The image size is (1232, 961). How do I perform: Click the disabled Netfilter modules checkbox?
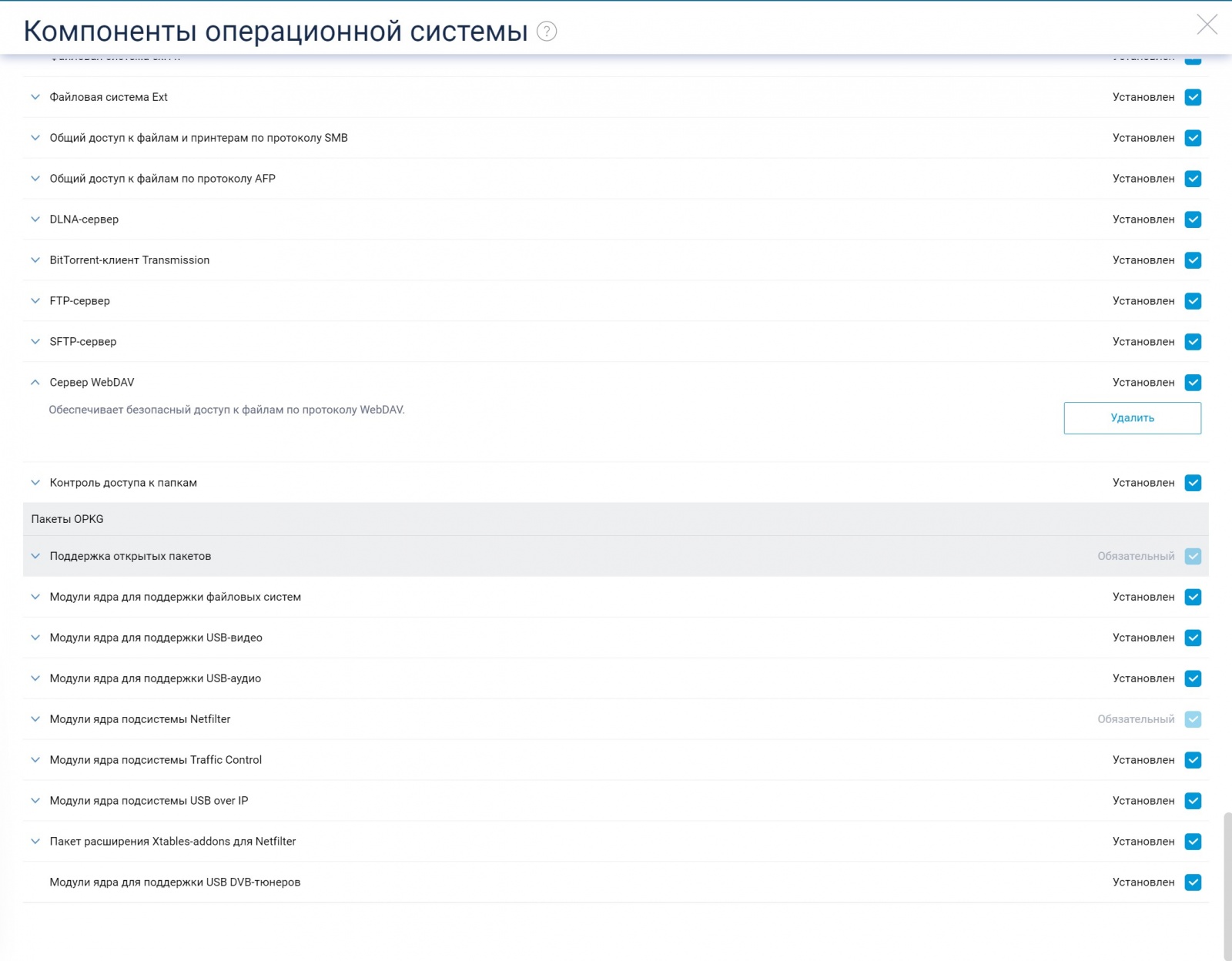(1193, 720)
